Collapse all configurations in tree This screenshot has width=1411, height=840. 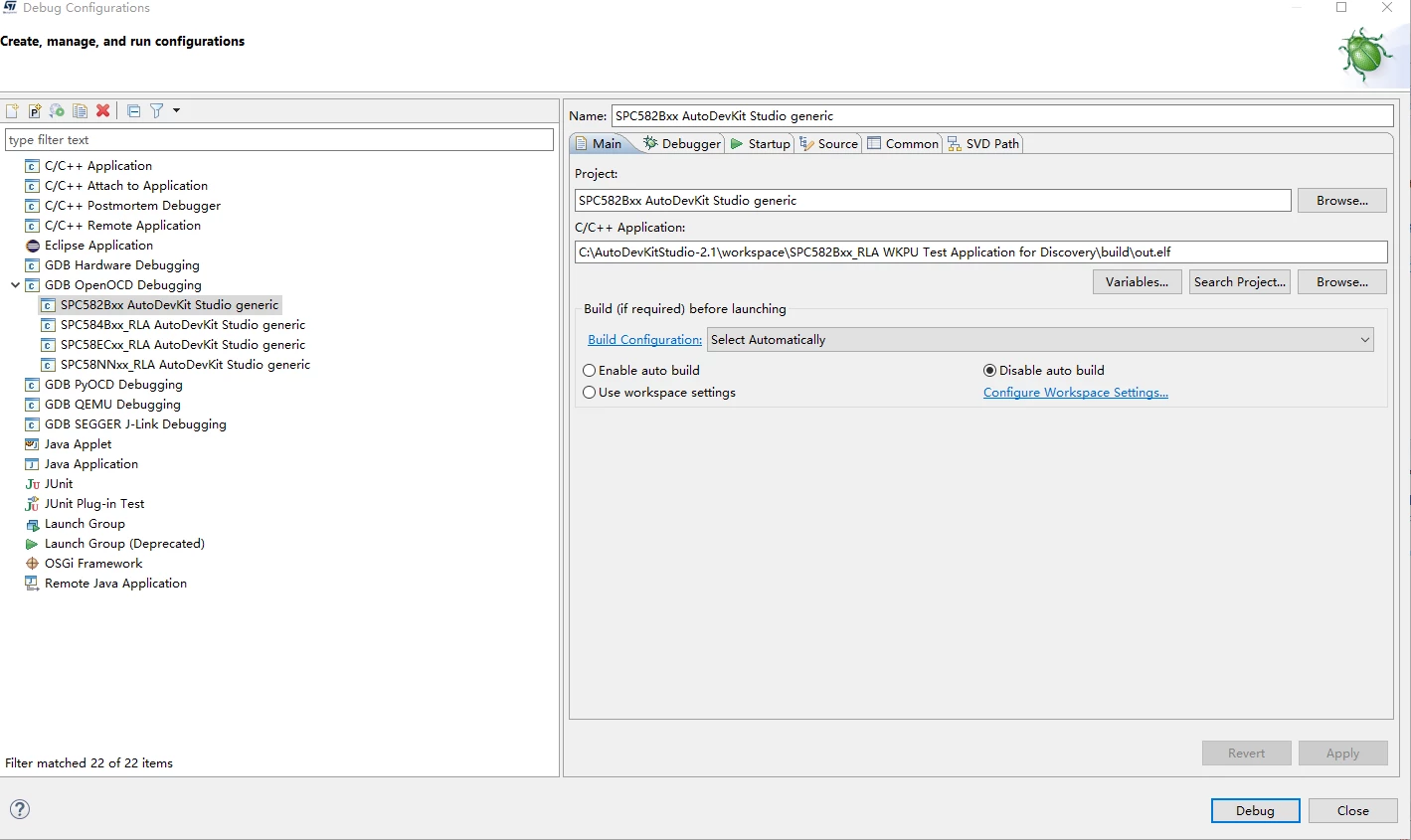[133, 110]
